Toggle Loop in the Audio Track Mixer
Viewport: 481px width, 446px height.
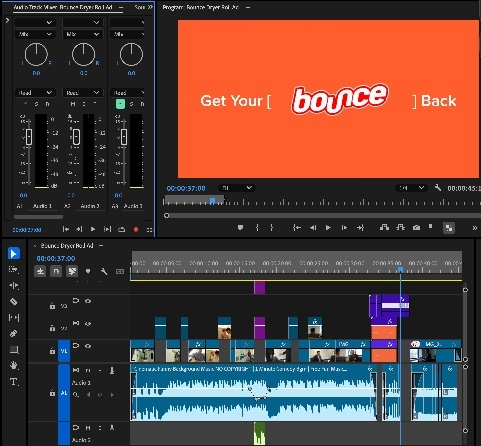click(122, 229)
